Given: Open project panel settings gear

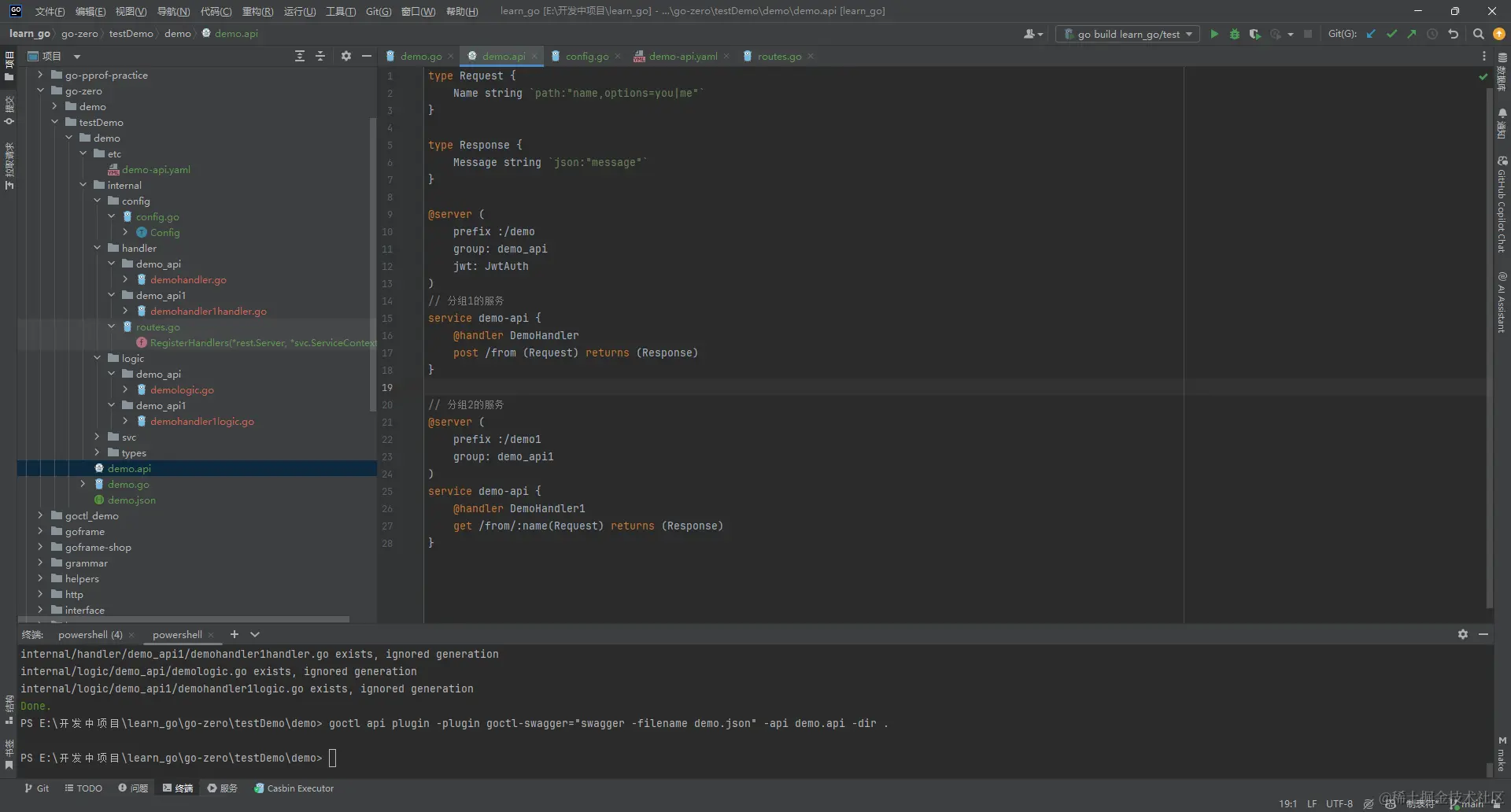Looking at the screenshot, I should click(x=346, y=56).
